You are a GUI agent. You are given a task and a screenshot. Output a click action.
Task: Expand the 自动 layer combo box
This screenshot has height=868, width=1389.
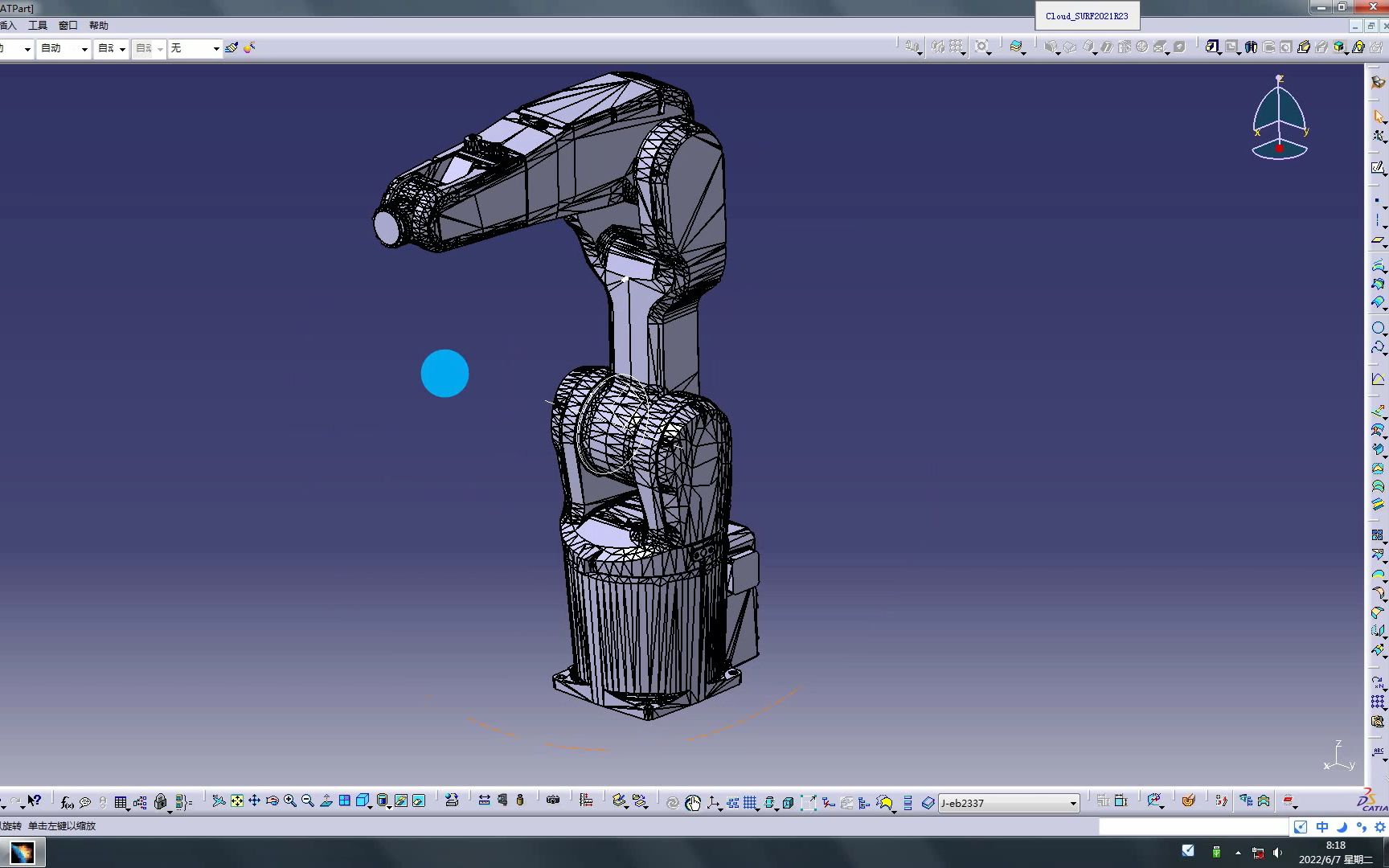point(64,48)
